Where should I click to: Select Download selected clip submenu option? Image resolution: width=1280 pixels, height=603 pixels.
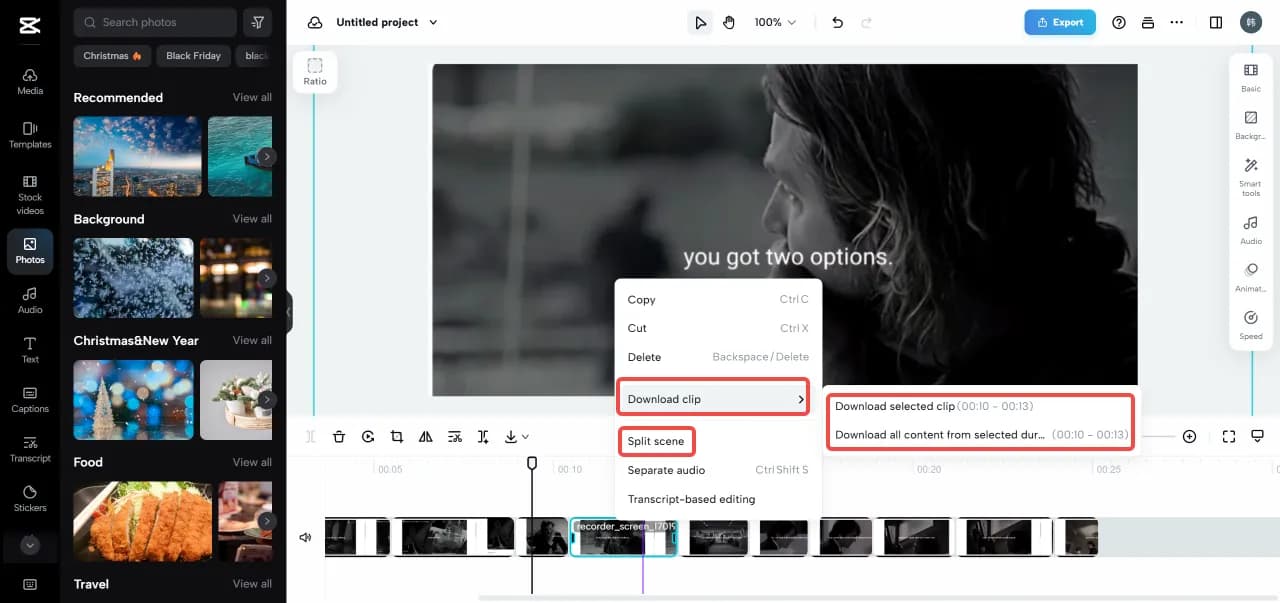pyautogui.click(x=895, y=406)
